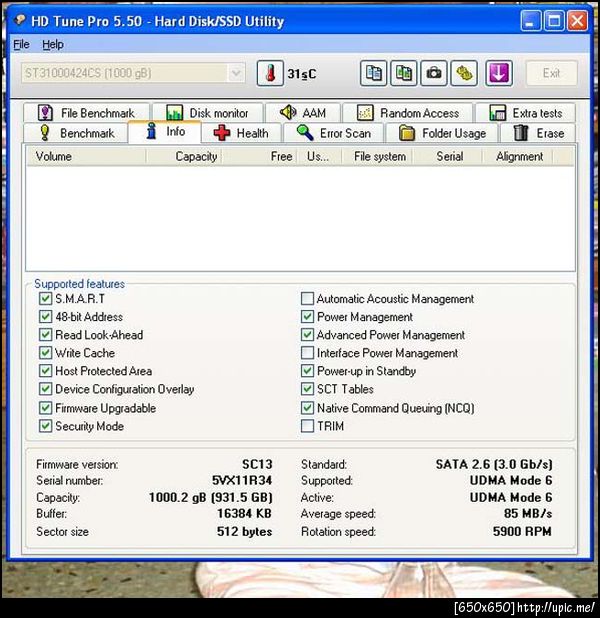Open the File menu
The image size is (600, 618).
pos(21,45)
